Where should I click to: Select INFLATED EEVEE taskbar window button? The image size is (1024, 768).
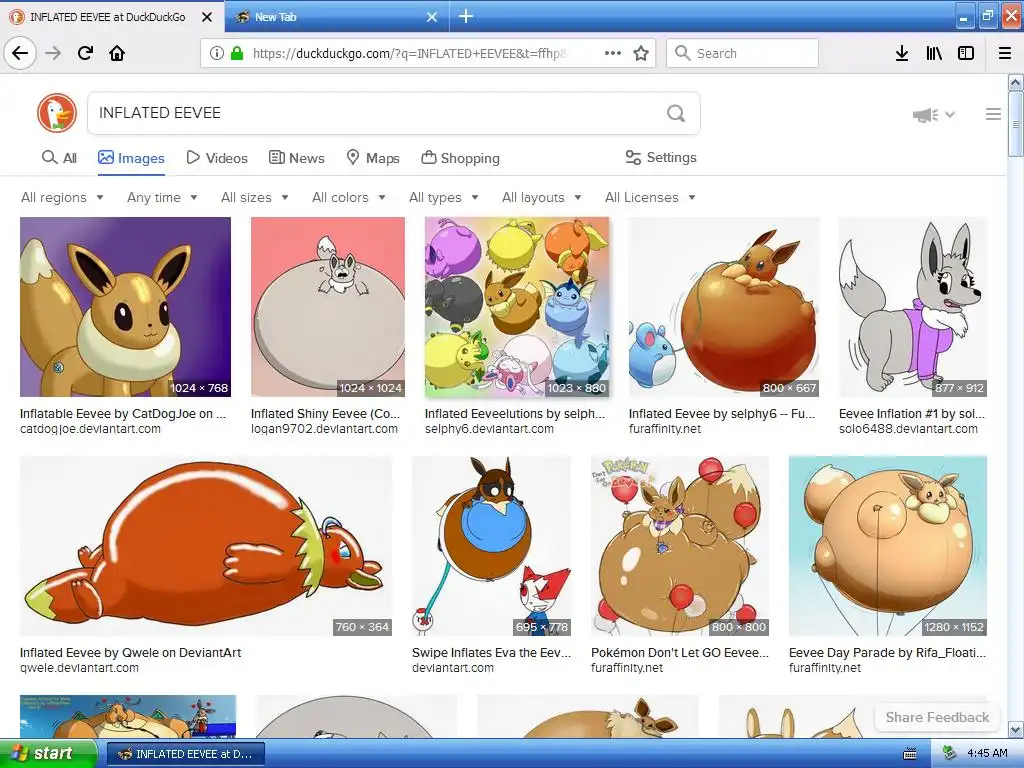click(x=185, y=754)
